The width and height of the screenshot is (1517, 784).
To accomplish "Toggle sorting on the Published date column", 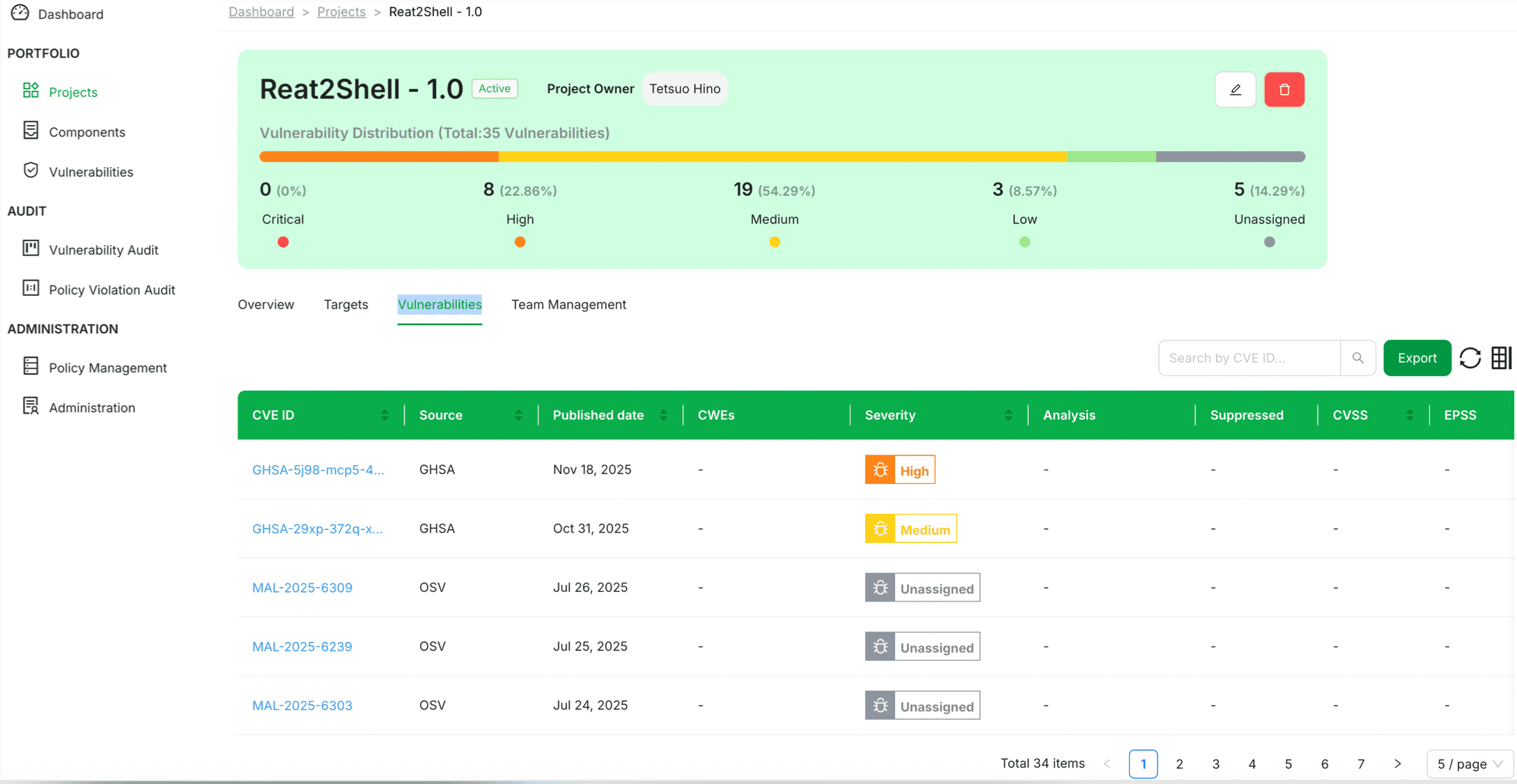I will coord(663,414).
